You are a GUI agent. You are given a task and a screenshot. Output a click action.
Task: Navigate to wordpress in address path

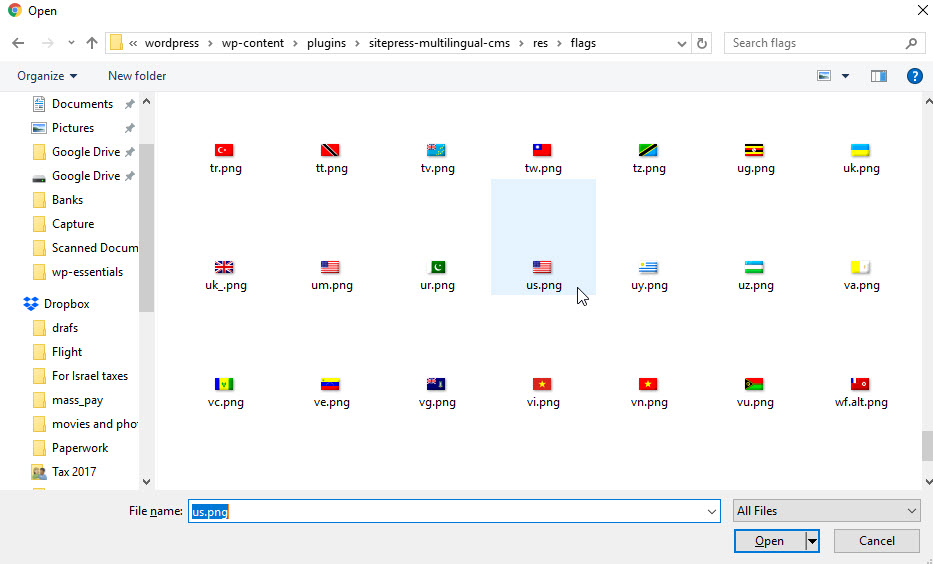(171, 43)
